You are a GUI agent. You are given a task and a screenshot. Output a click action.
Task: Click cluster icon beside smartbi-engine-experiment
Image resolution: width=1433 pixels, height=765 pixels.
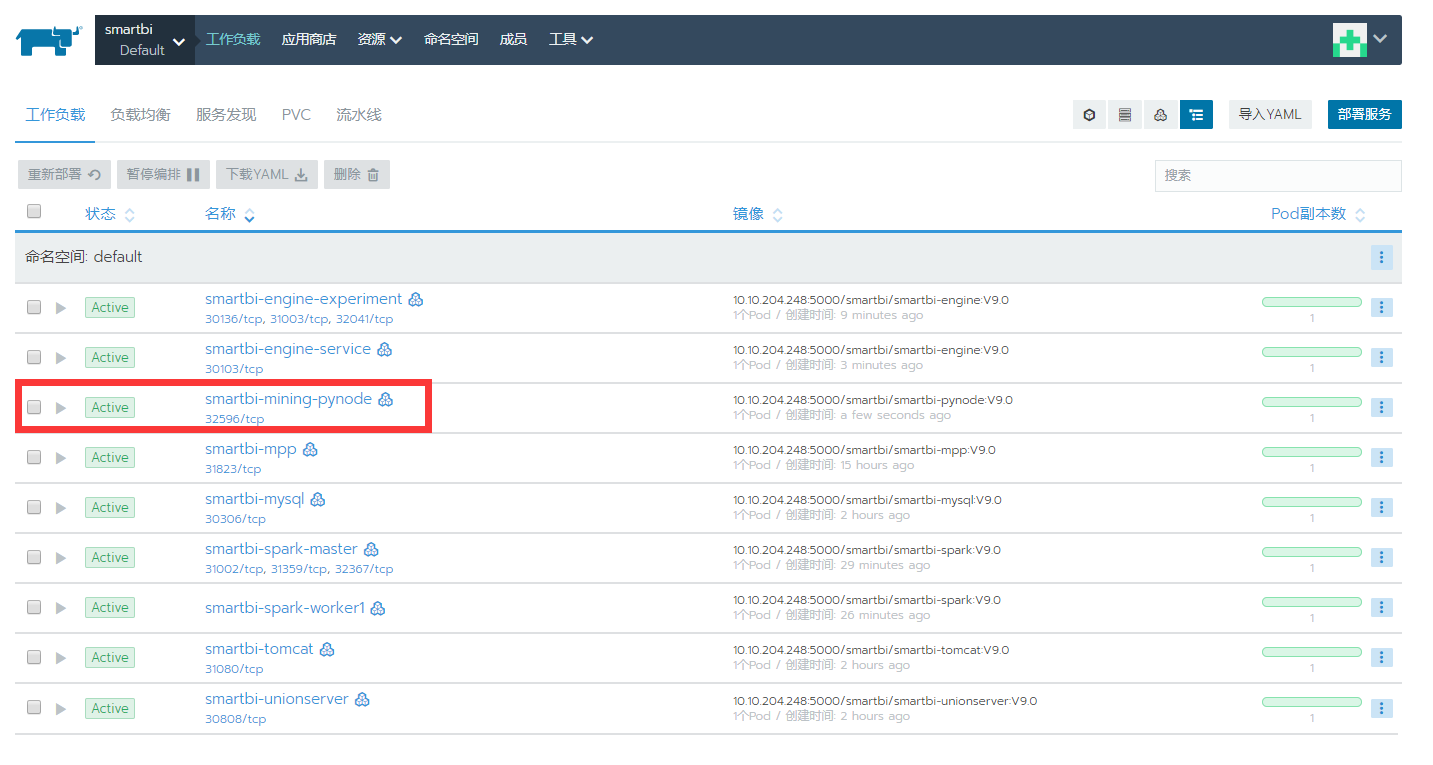click(416, 299)
